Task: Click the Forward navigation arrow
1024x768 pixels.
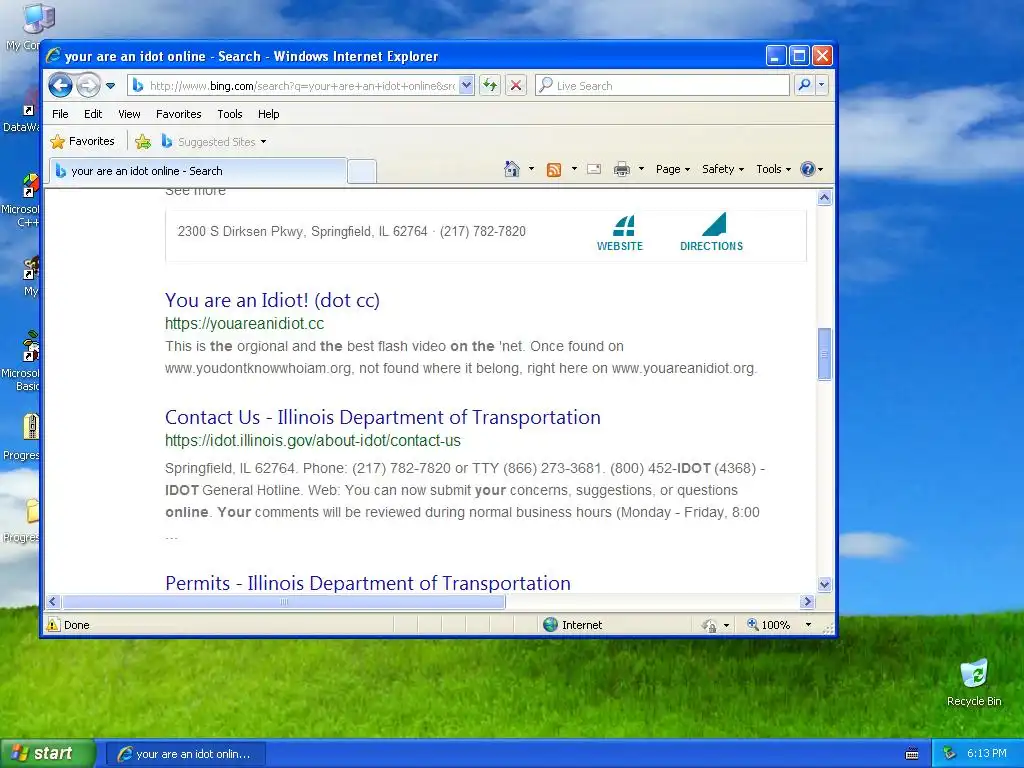Action: click(88, 85)
